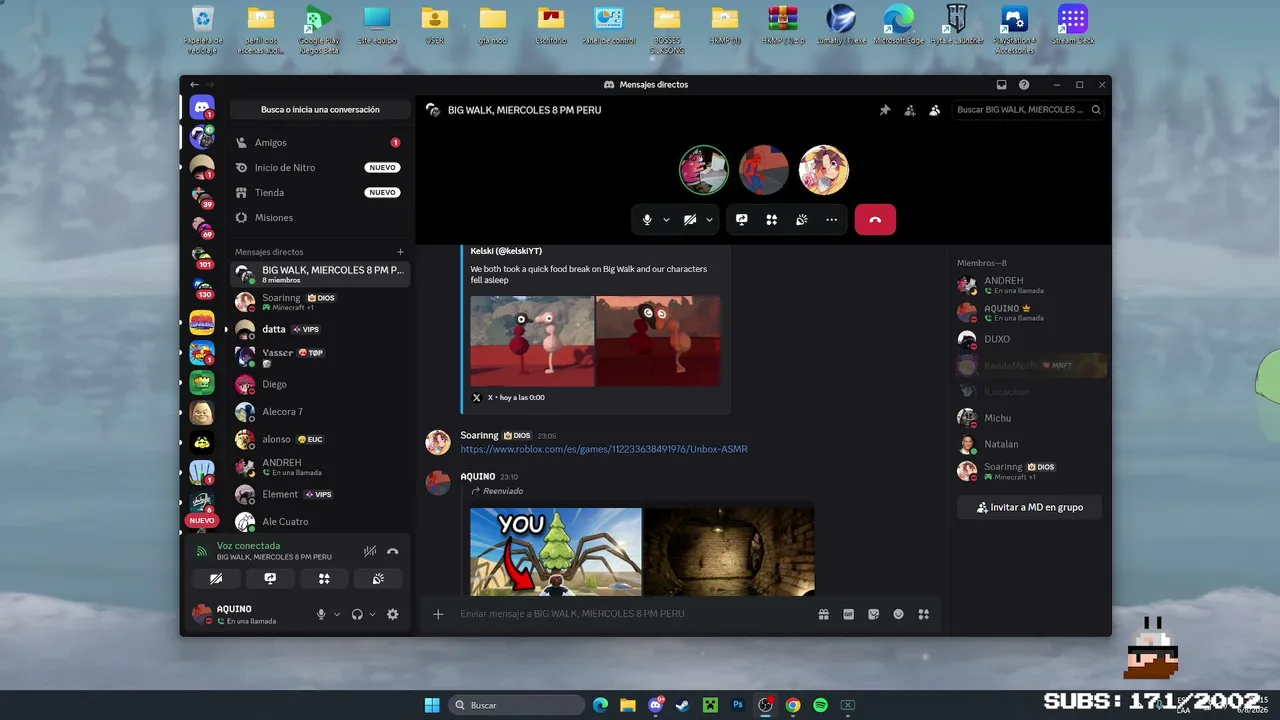Start an activity from the call controls

[x=771, y=220]
